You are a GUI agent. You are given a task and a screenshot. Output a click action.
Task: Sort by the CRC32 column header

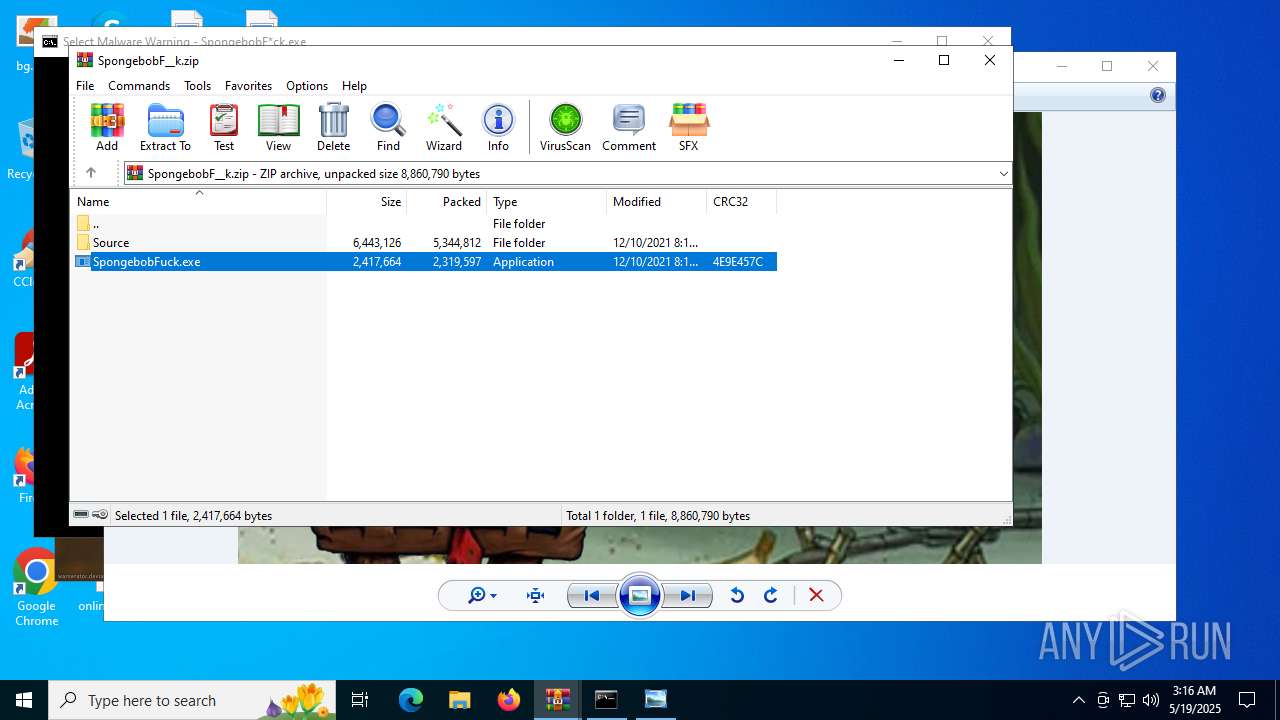(x=741, y=201)
